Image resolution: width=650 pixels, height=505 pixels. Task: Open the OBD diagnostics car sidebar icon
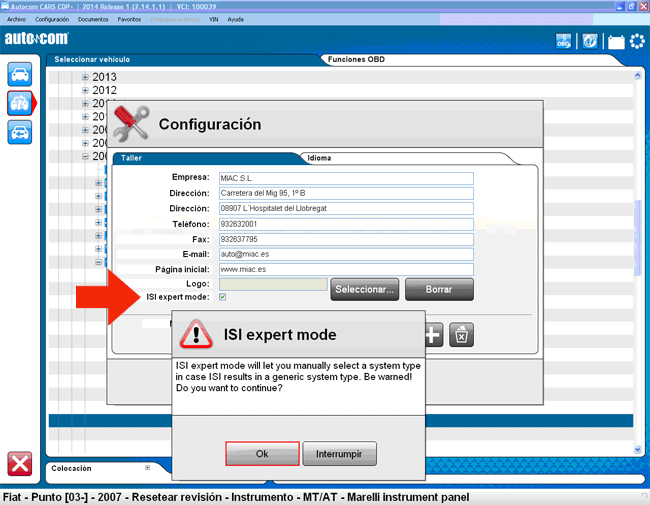[19, 103]
